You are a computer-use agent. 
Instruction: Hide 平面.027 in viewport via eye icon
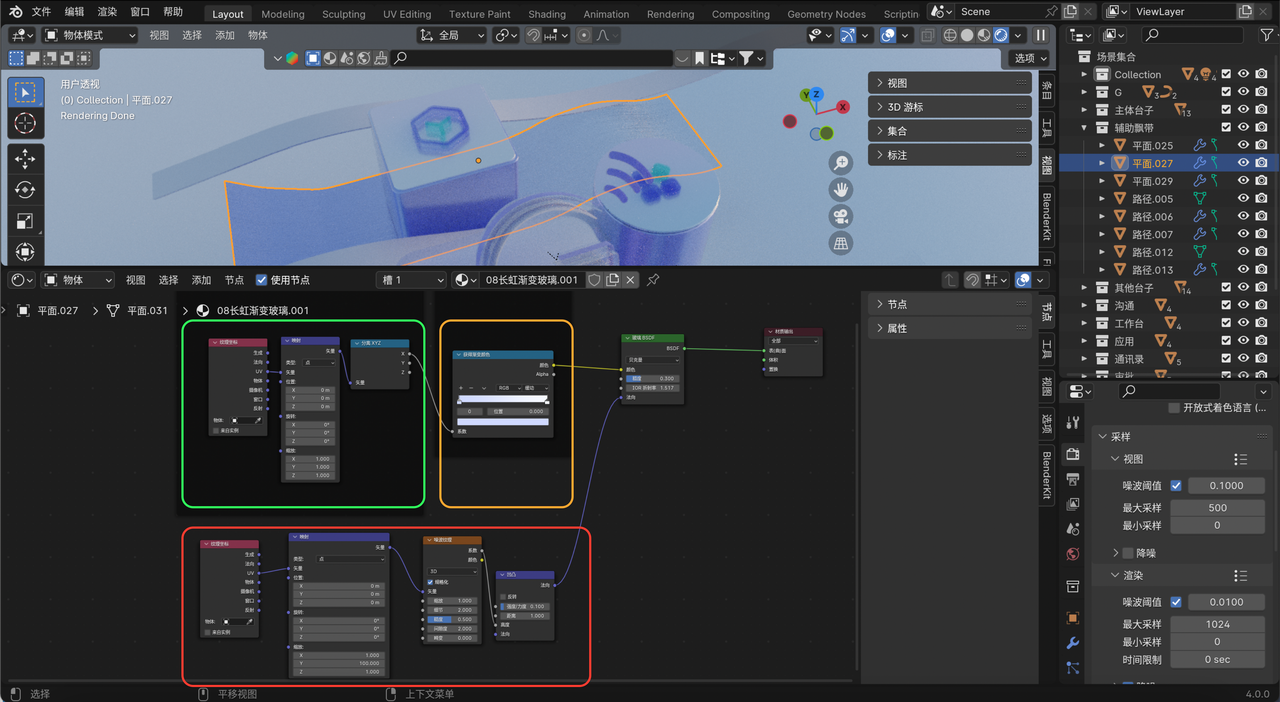pyautogui.click(x=1244, y=163)
